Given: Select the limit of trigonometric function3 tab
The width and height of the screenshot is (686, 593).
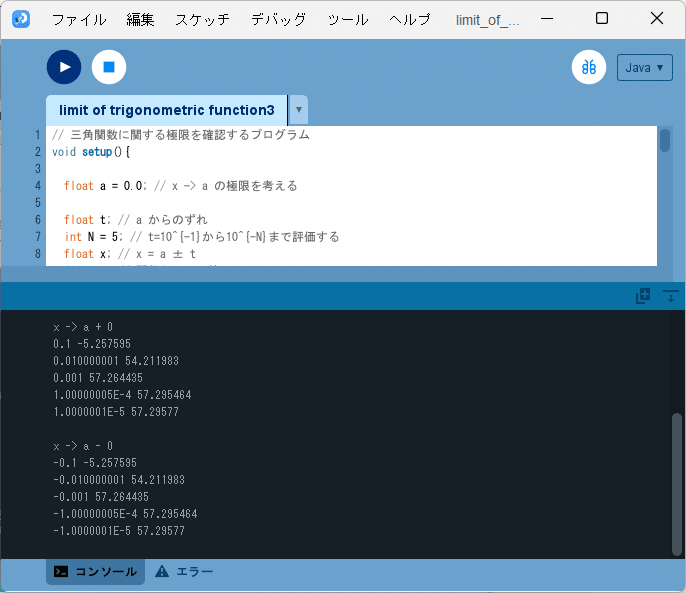Looking at the screenshot, I should 167,110.
